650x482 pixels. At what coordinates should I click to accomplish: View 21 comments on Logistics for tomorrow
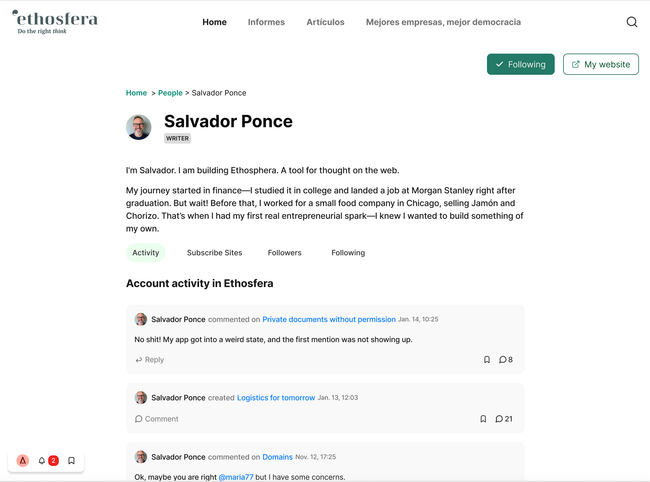coord(503,419)
